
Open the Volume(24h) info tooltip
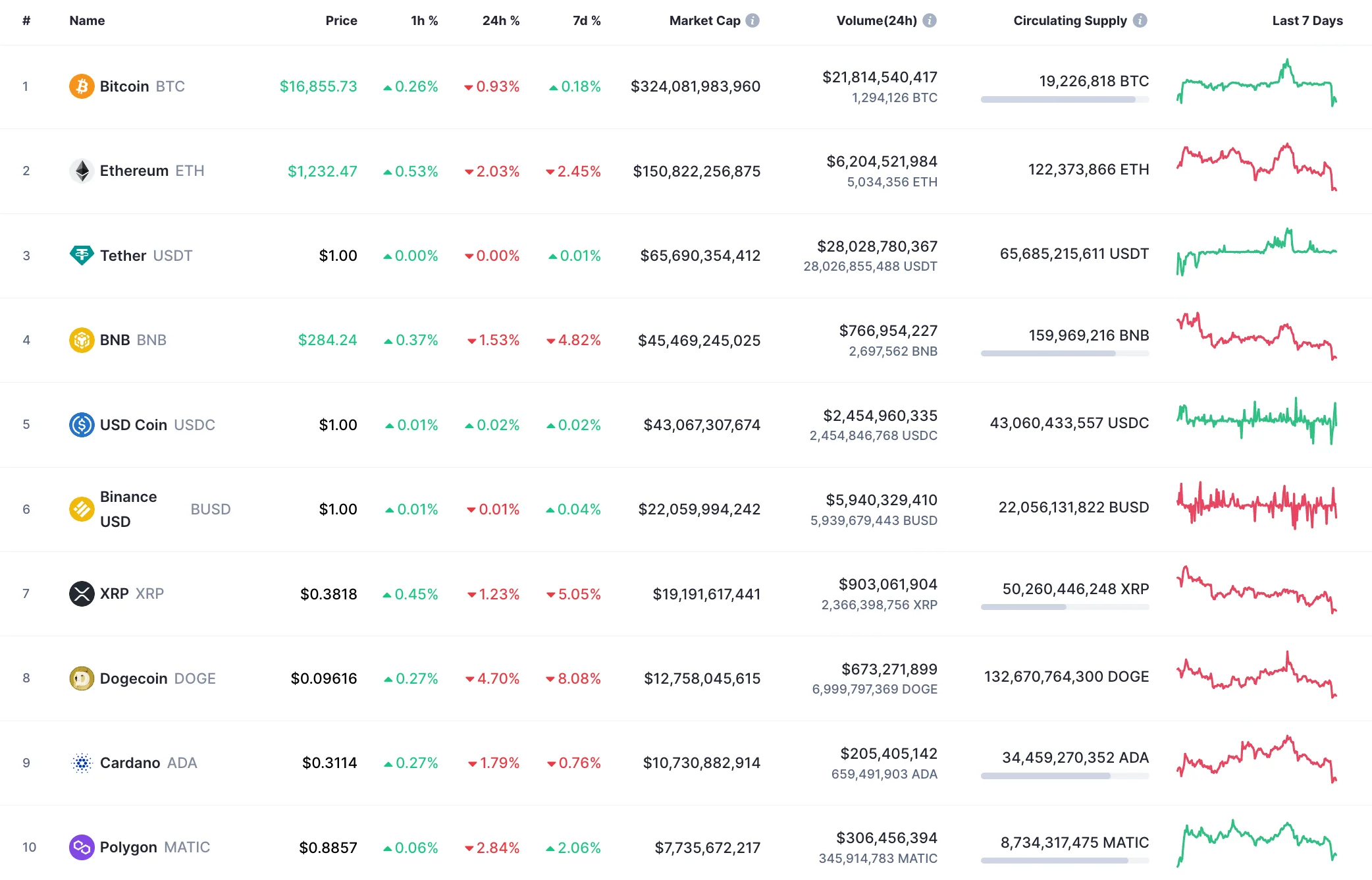[x=928, y=20]
